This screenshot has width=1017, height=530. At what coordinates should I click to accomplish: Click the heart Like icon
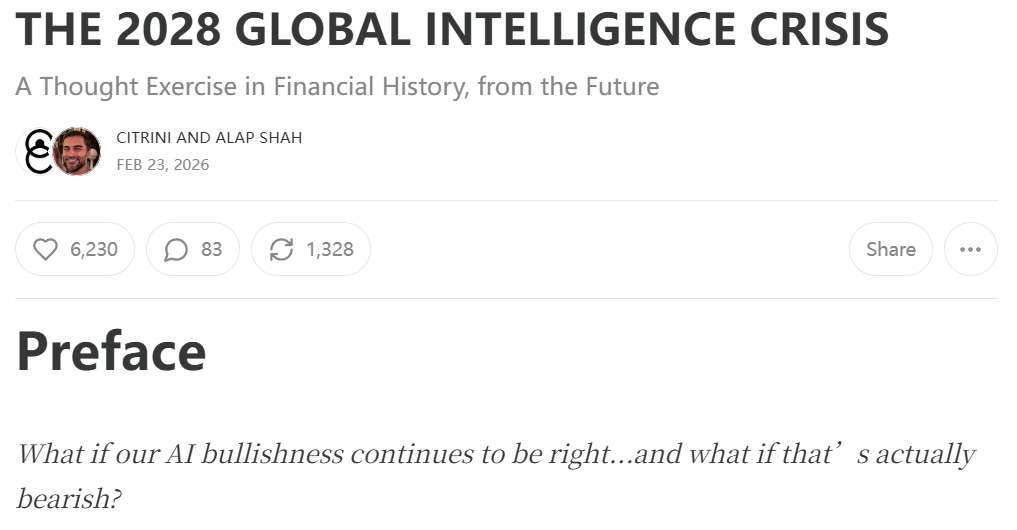(x=45, y=249)
